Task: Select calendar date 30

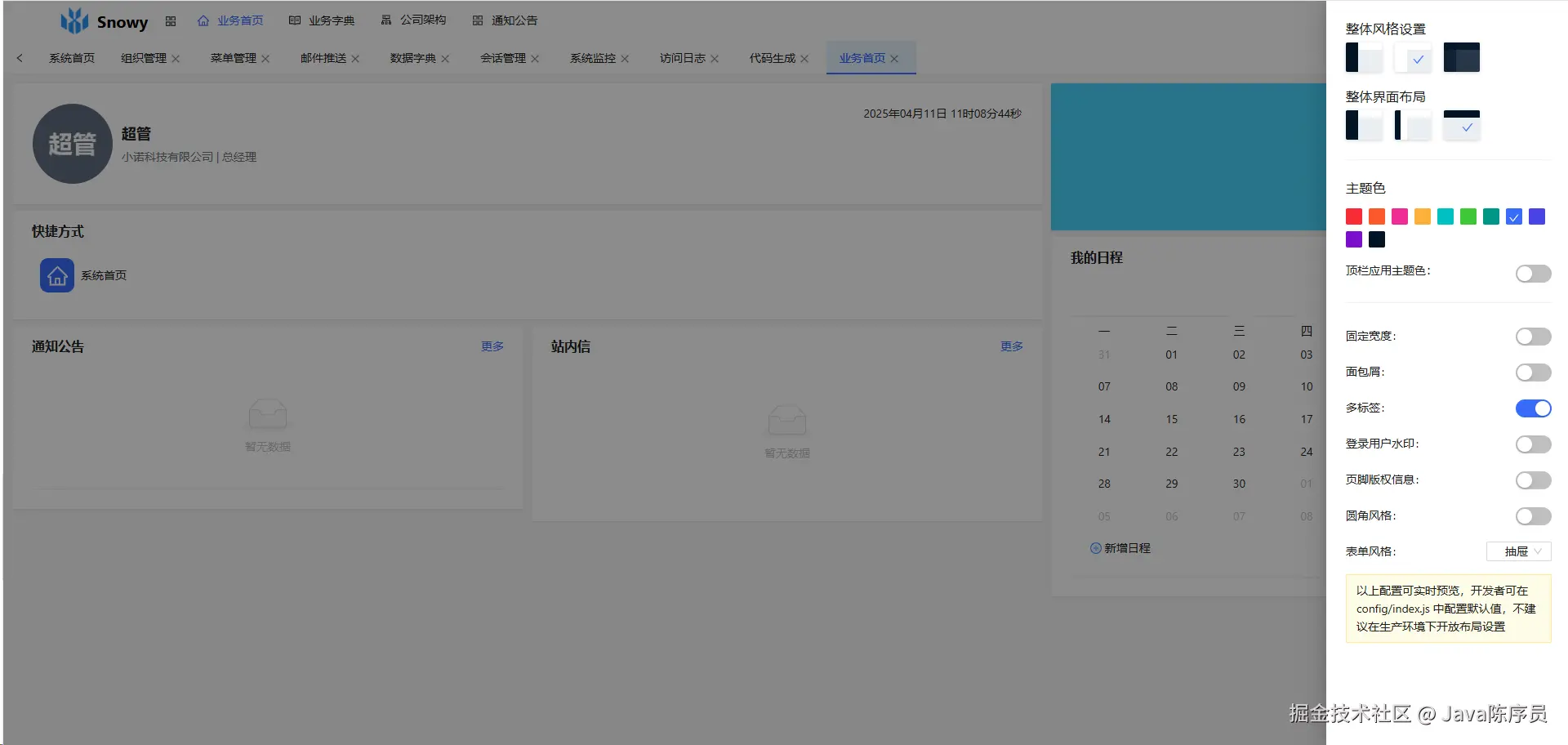Action: [x=1239, y=484]
